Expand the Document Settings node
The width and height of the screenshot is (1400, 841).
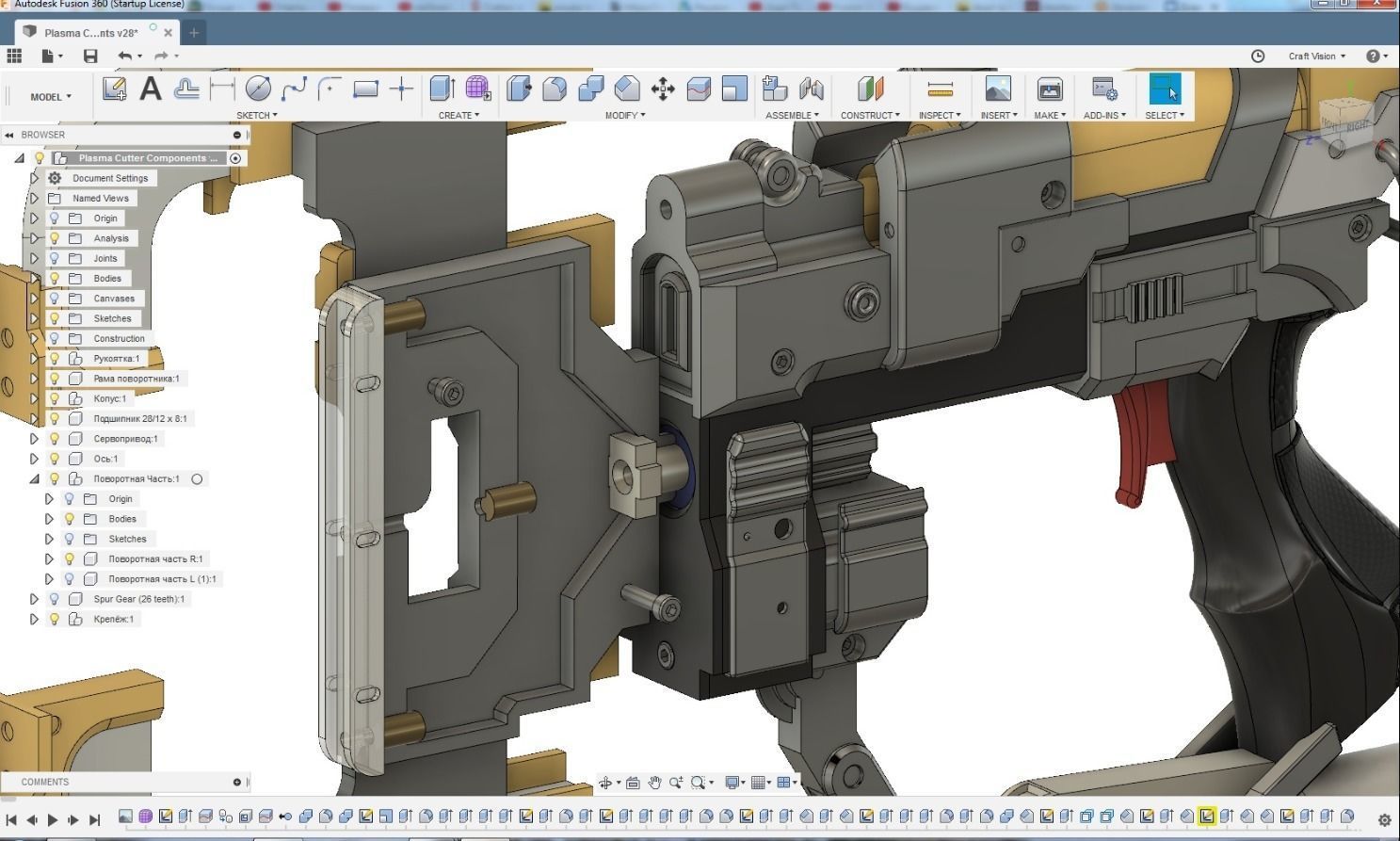click(x=35, y=178)
